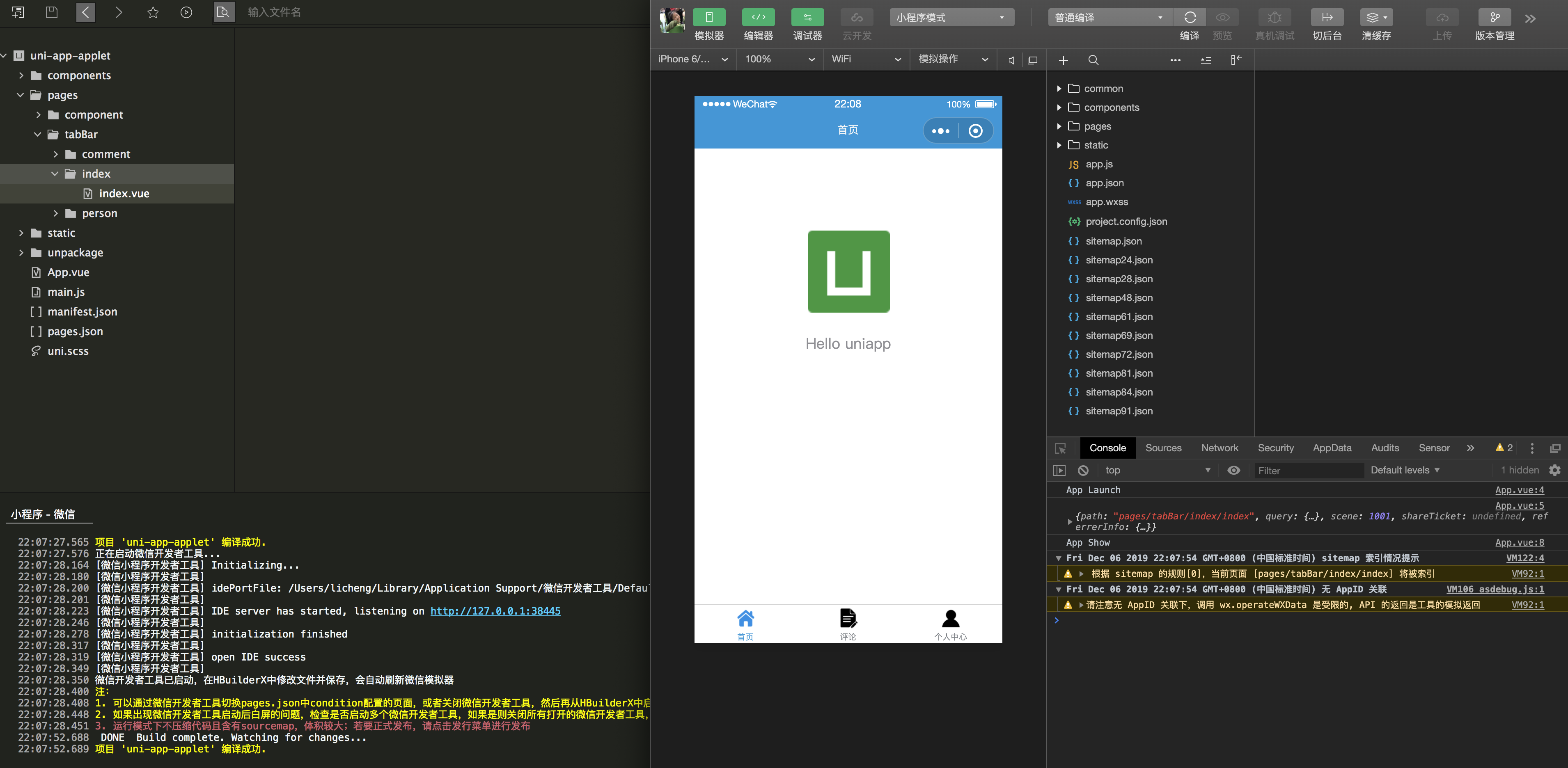
Task: Click the 清缓存 clear cache icon
Action: point(1375,17)
